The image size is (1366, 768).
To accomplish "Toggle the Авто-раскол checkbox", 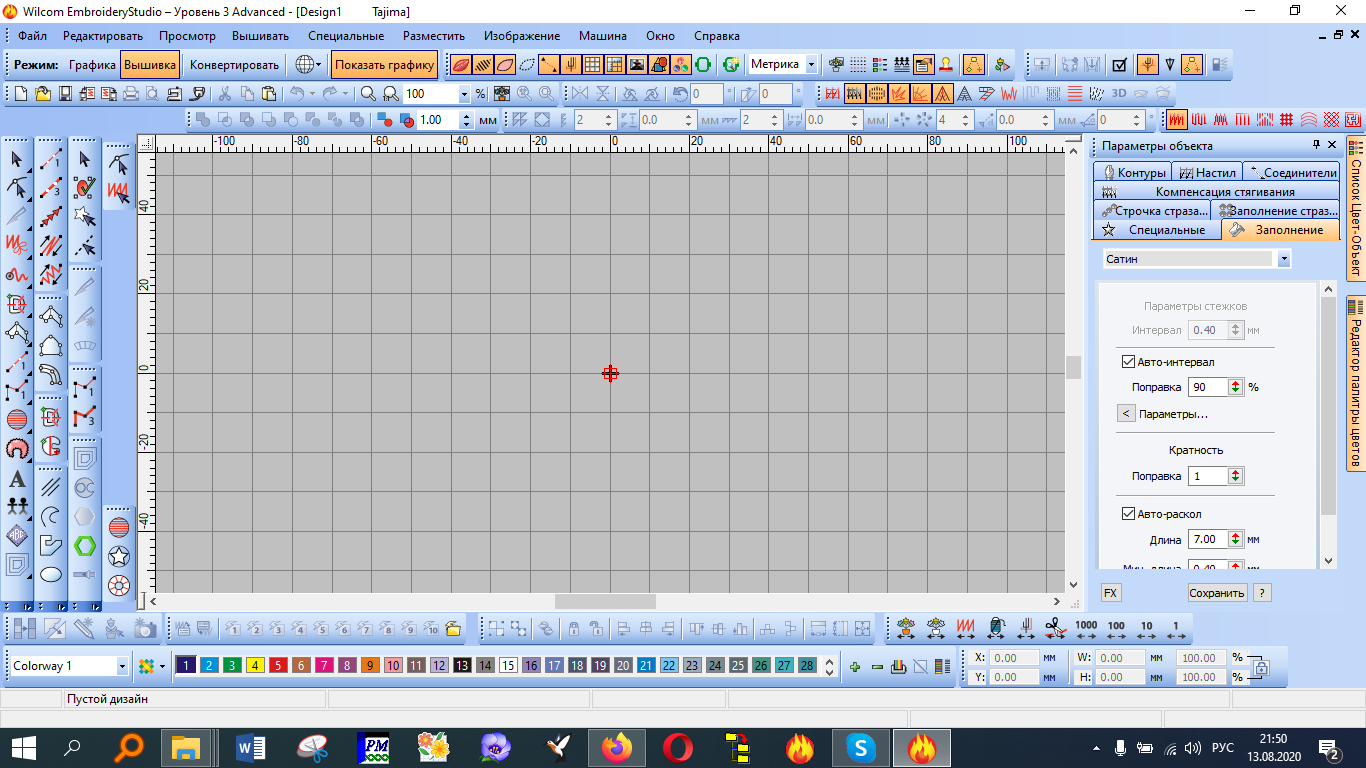I will (1129, 514).
